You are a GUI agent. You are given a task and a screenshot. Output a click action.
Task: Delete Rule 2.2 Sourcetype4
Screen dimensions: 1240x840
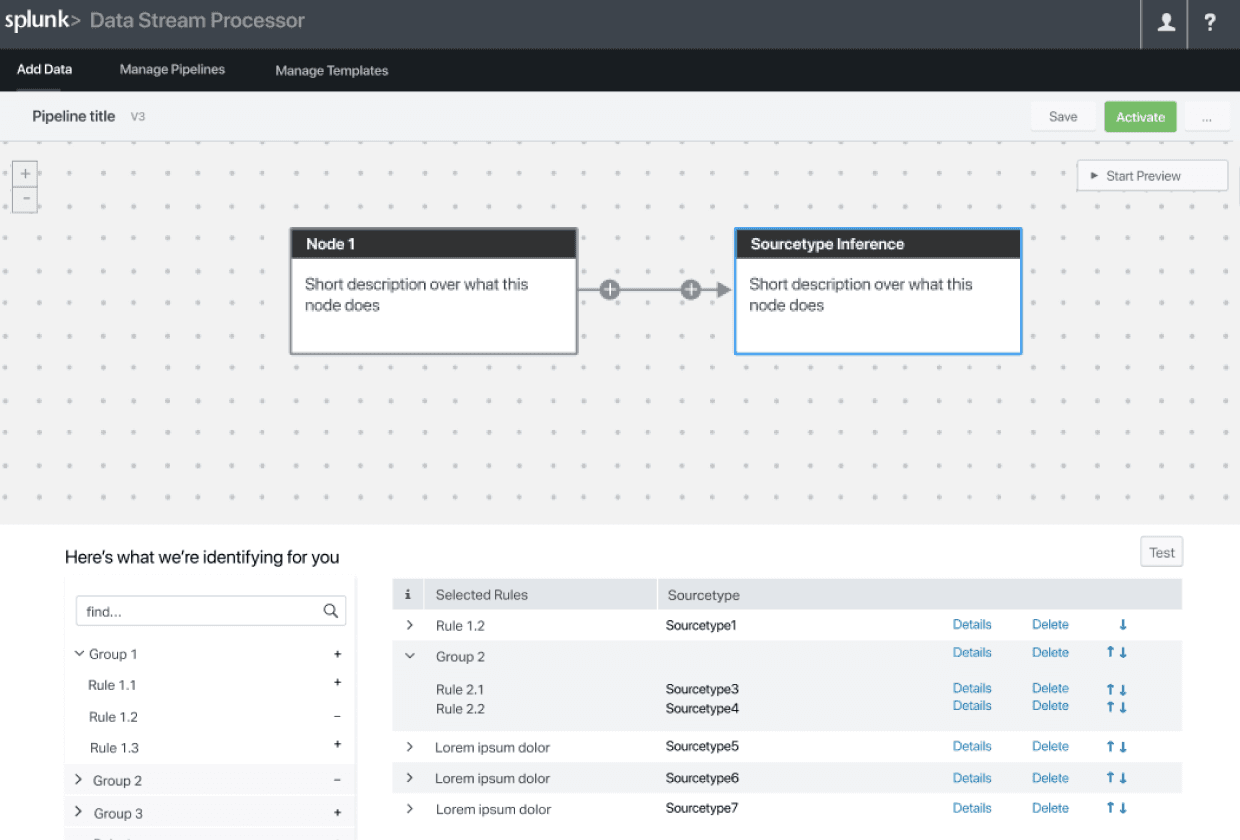(x=1050, y=705)
